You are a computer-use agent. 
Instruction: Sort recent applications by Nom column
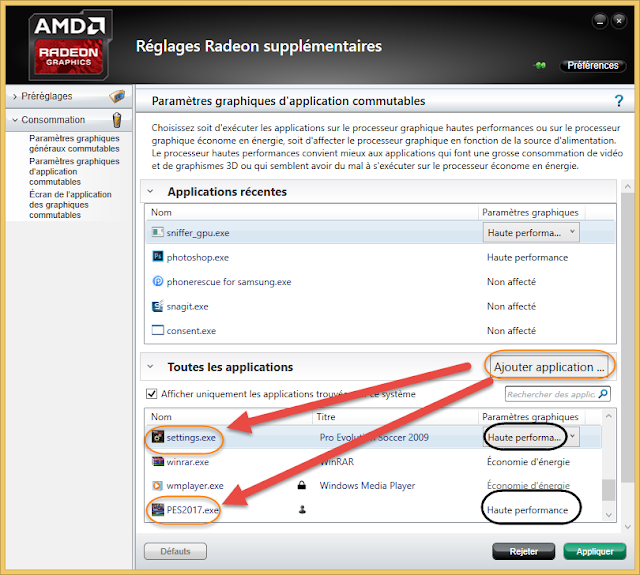click(161, 212)
